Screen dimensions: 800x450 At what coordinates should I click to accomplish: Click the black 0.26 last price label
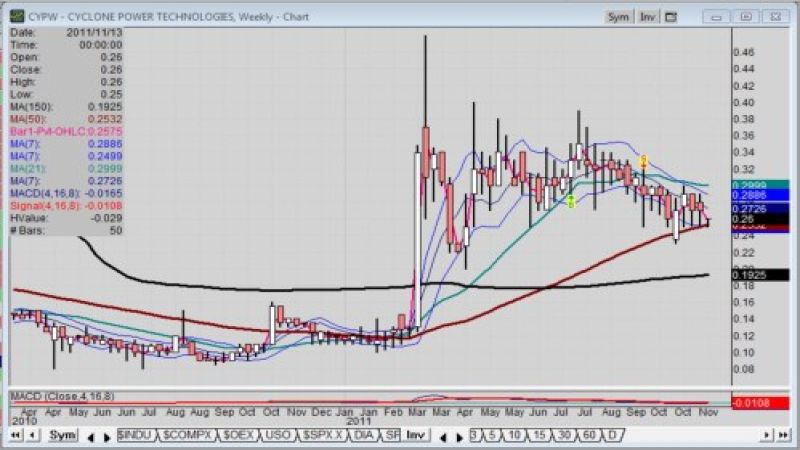tap(760, 219)
